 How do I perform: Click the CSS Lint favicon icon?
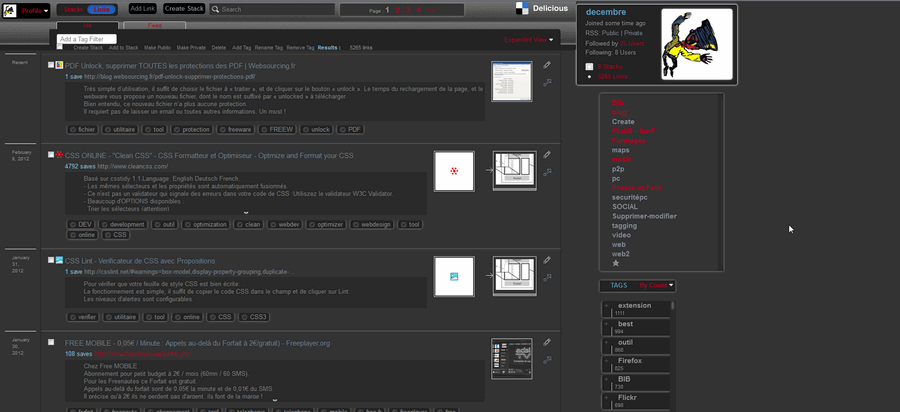(x=59, y=261)
